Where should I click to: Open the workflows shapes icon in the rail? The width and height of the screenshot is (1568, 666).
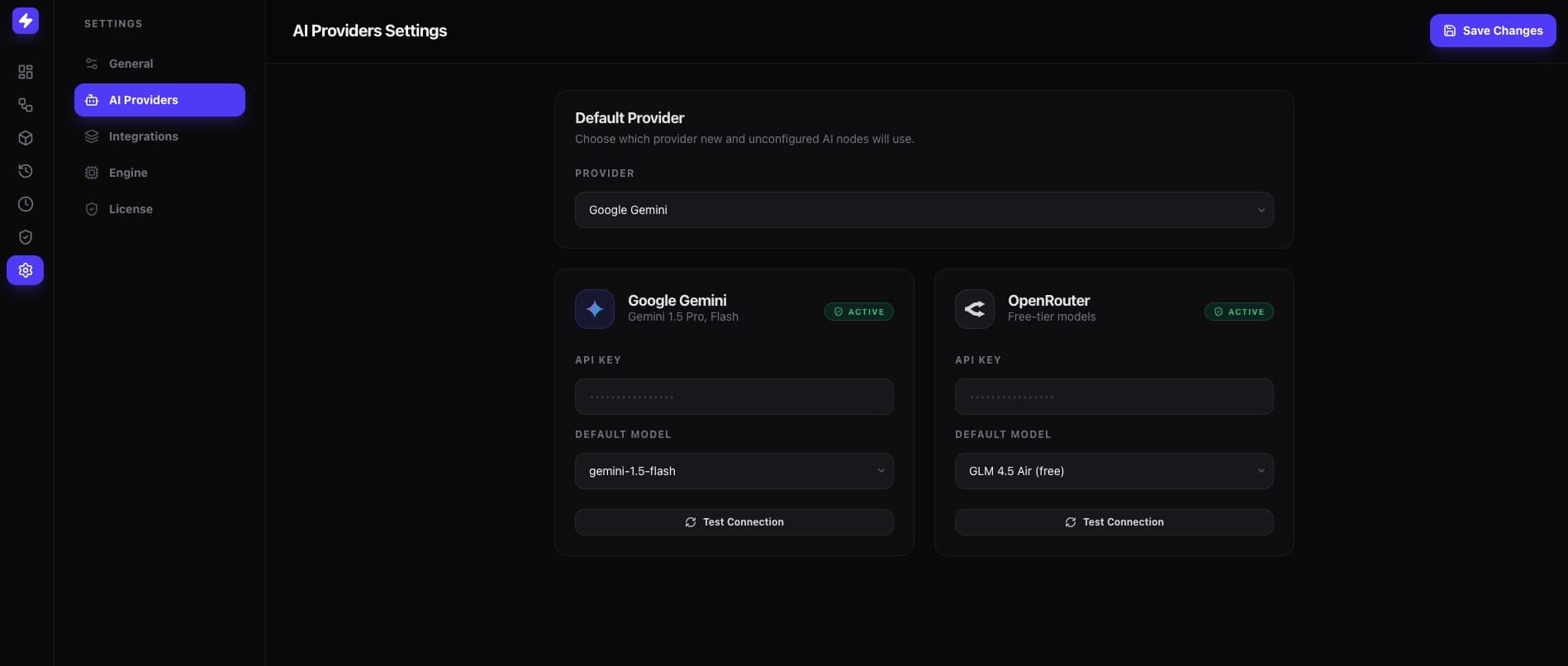26,105
